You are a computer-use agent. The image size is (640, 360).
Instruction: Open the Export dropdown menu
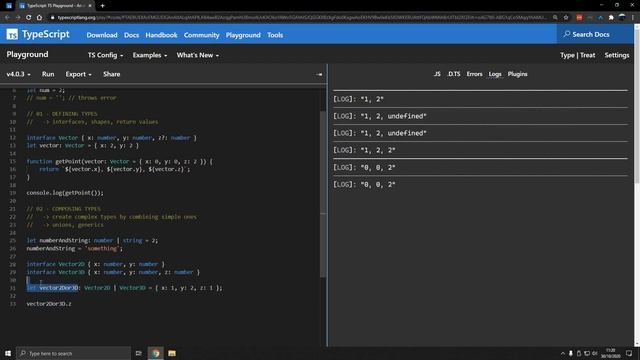tap(78, 74)
